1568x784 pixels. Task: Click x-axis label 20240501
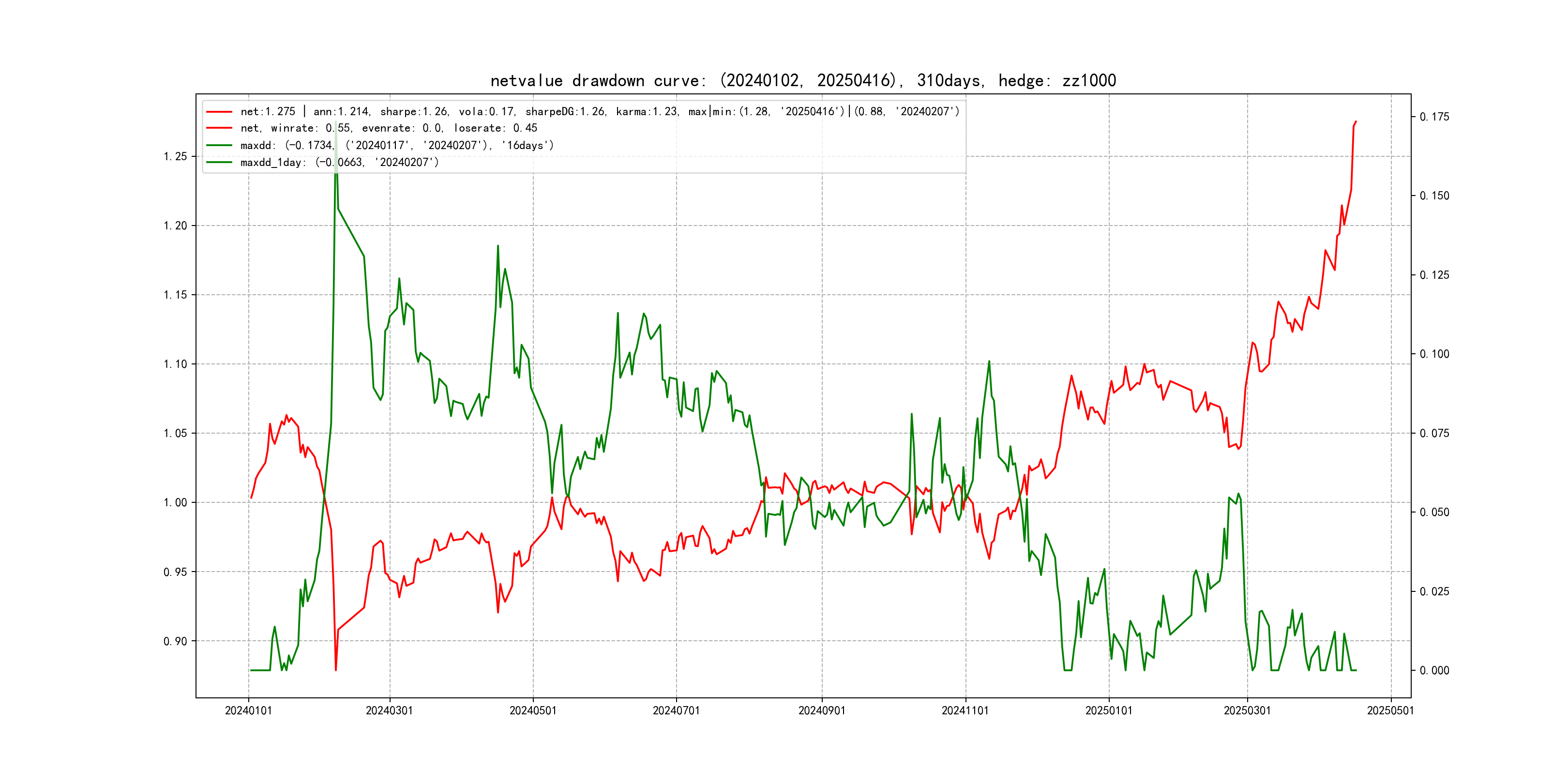[533, 710]
